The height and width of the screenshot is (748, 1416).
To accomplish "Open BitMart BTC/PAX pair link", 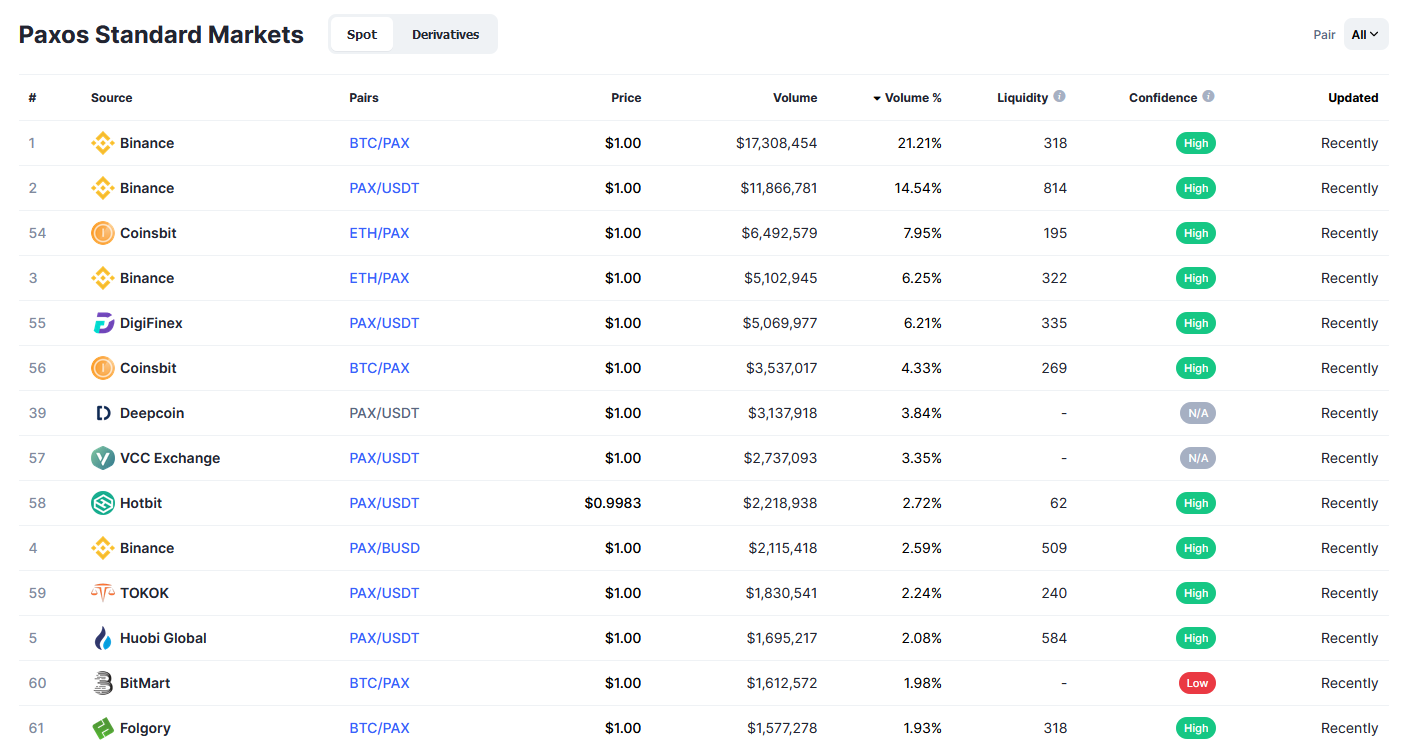I will click(379, 683).
